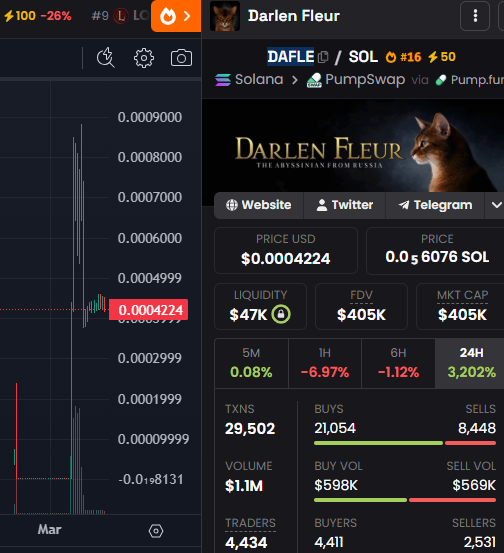Click the chart quick-search lightning icon
Image resolution: width=504 pixels, height=553 pixels.
point(105,57)
